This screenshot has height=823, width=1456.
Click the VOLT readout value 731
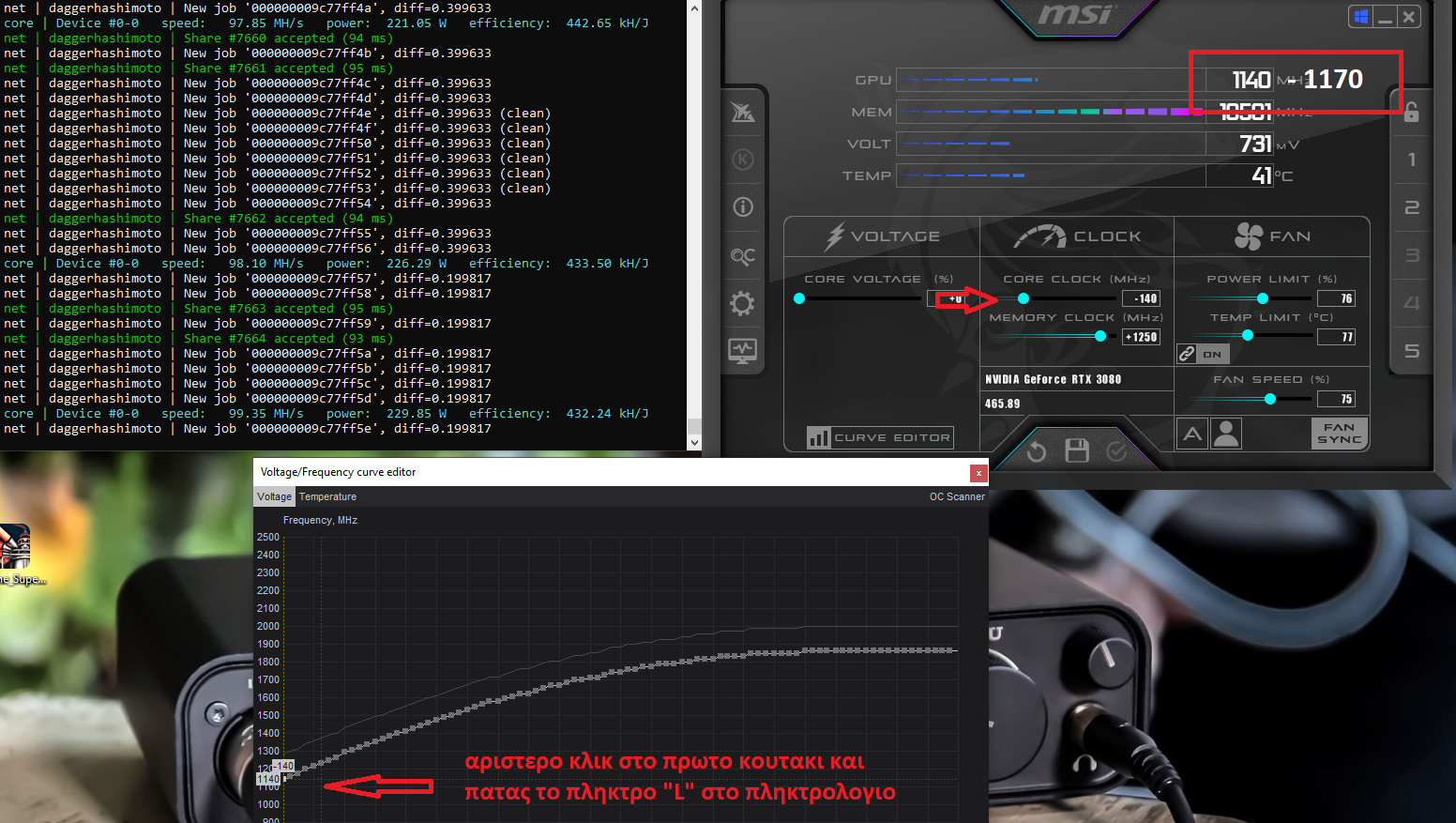1255,144
